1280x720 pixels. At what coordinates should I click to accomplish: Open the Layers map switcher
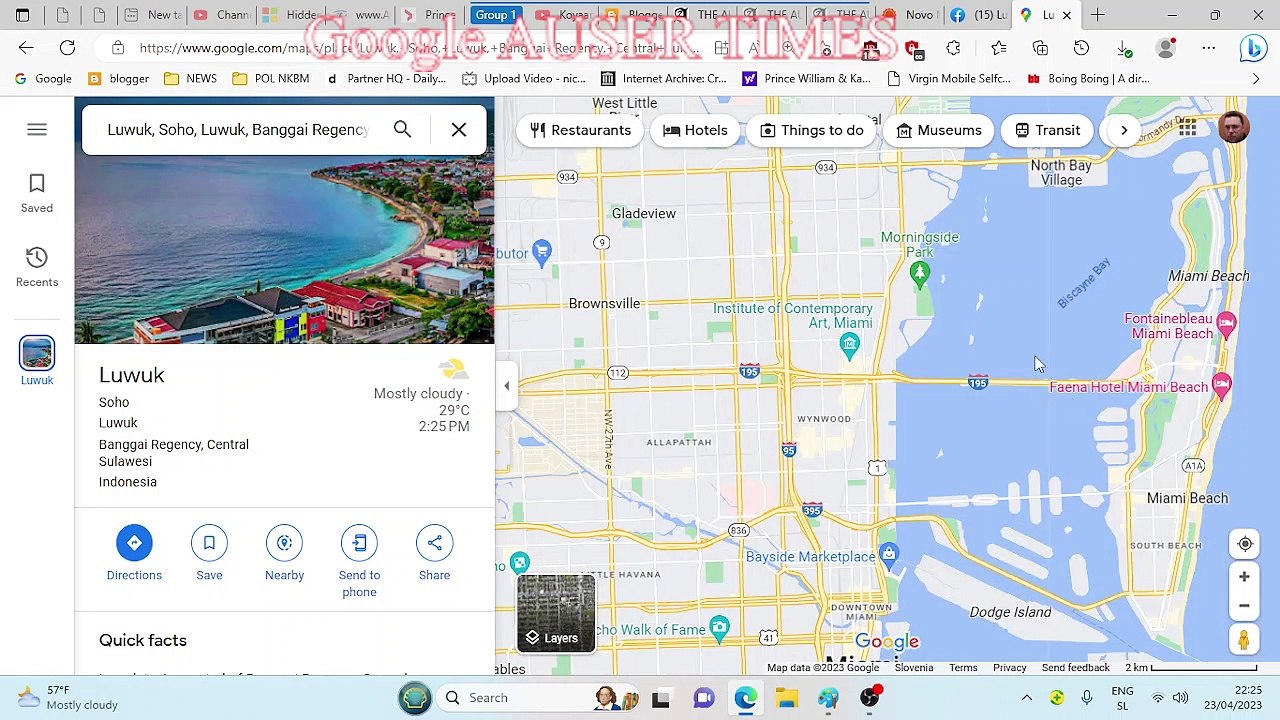[556, 613]
